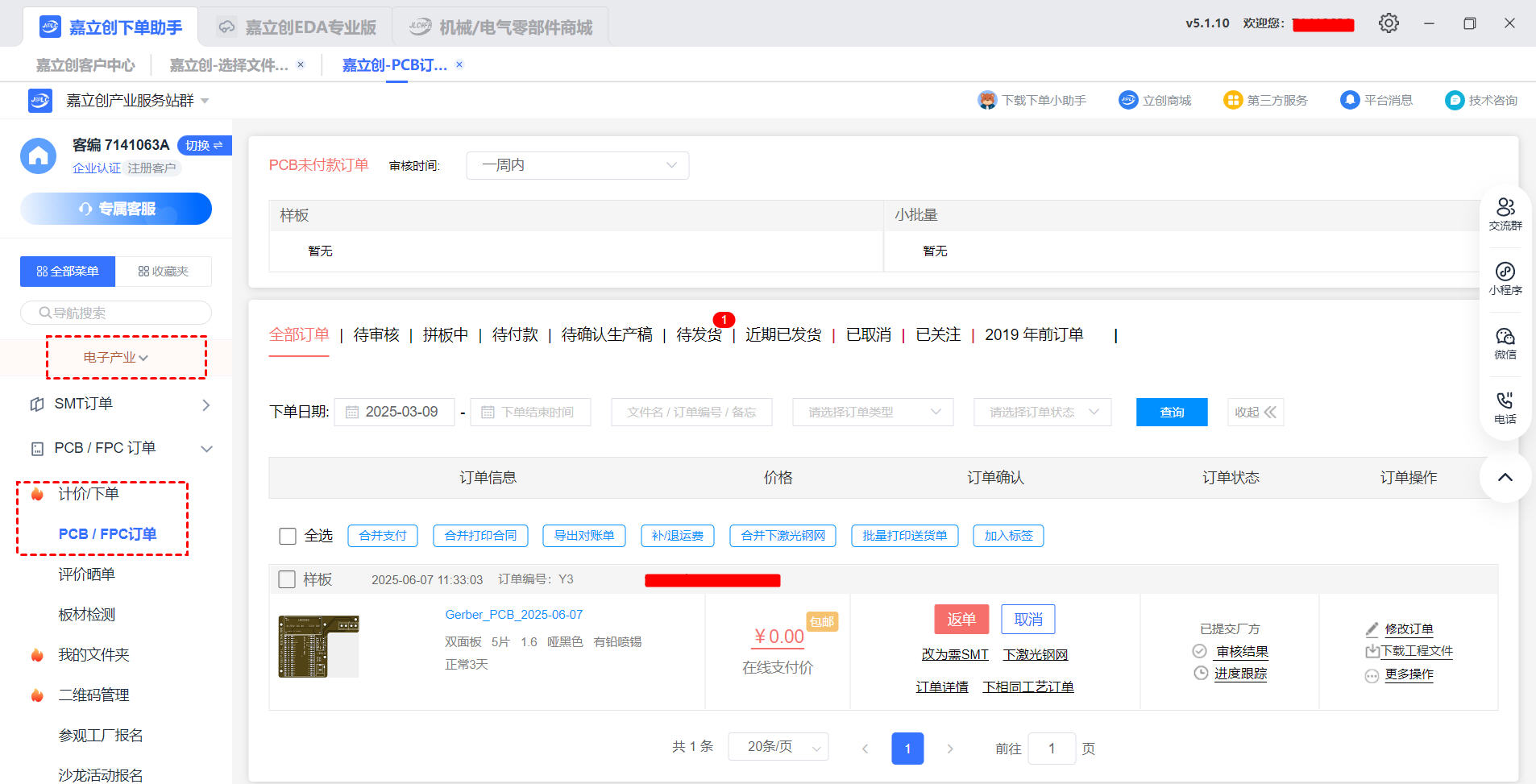Click the PCB / FPC 订单 icon
This screenshot has width=1536, height=784.
point(37,449)
